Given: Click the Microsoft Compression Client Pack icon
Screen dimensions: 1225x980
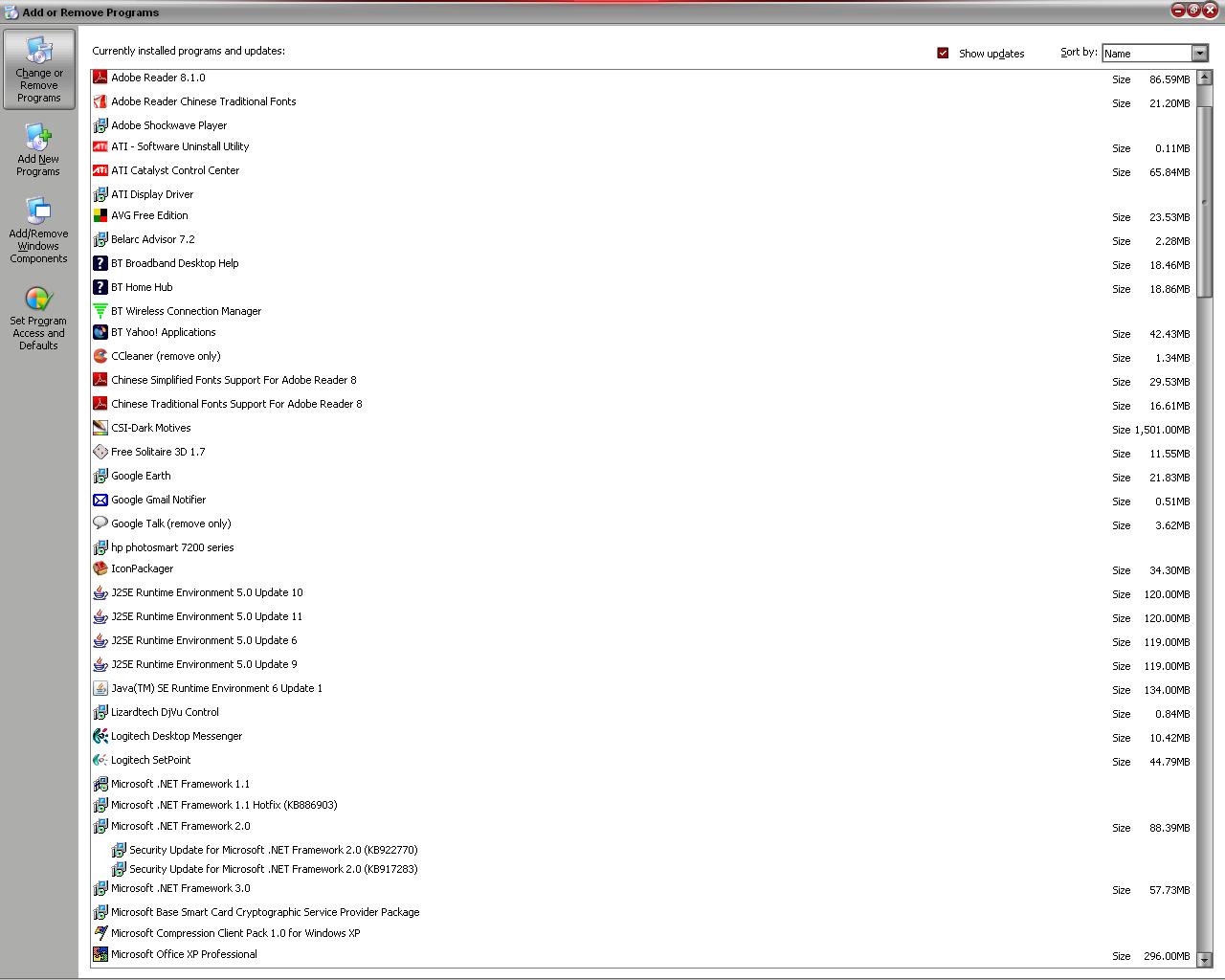Looking at the screenshot, I should (x=100, y=933).
